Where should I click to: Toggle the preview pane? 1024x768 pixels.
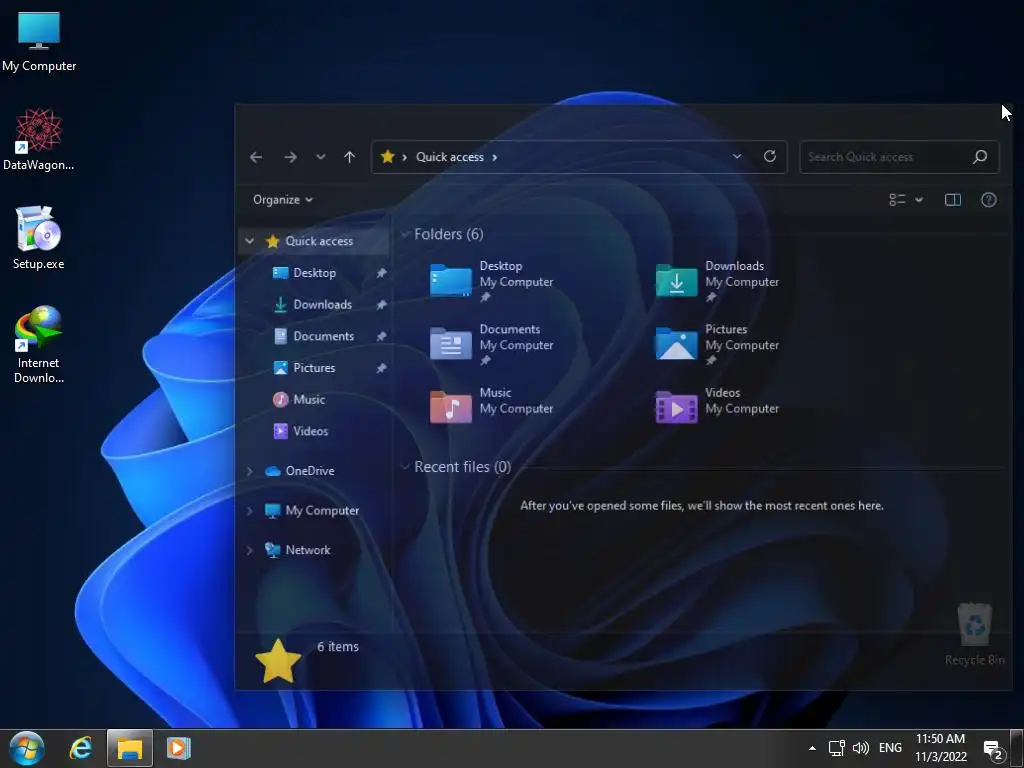pos(953,200)
